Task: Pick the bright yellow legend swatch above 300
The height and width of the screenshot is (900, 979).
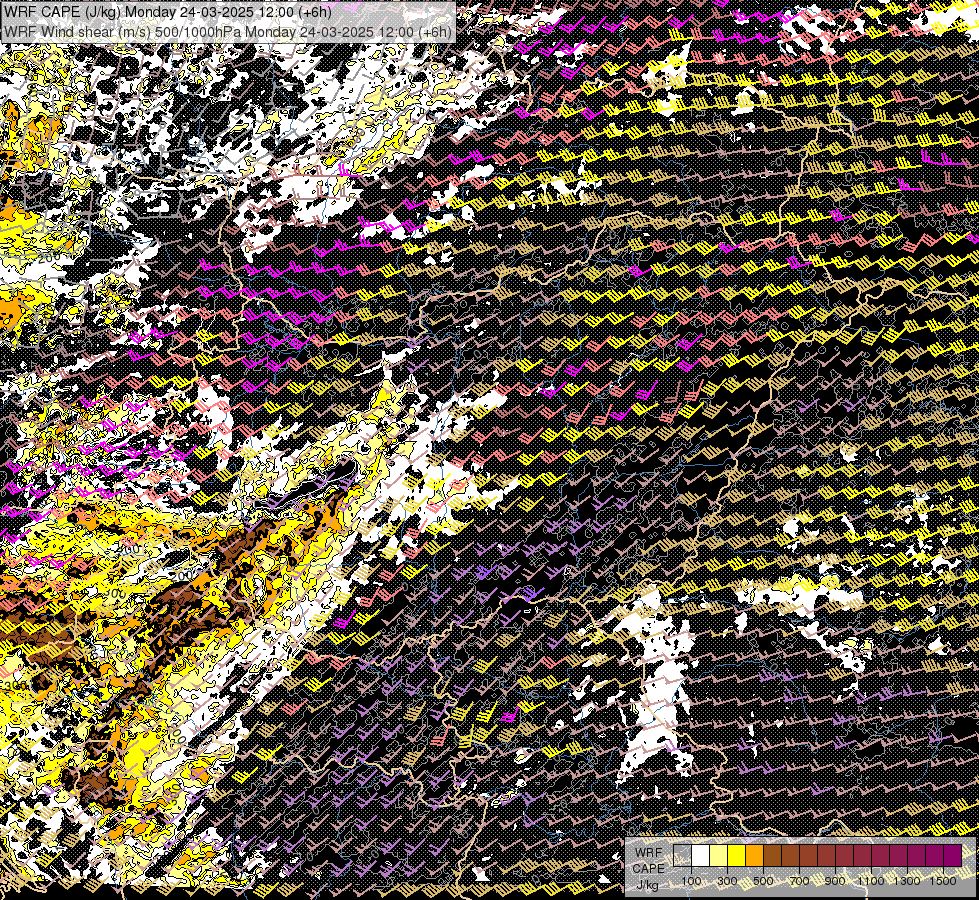Action: coord(737,856)
